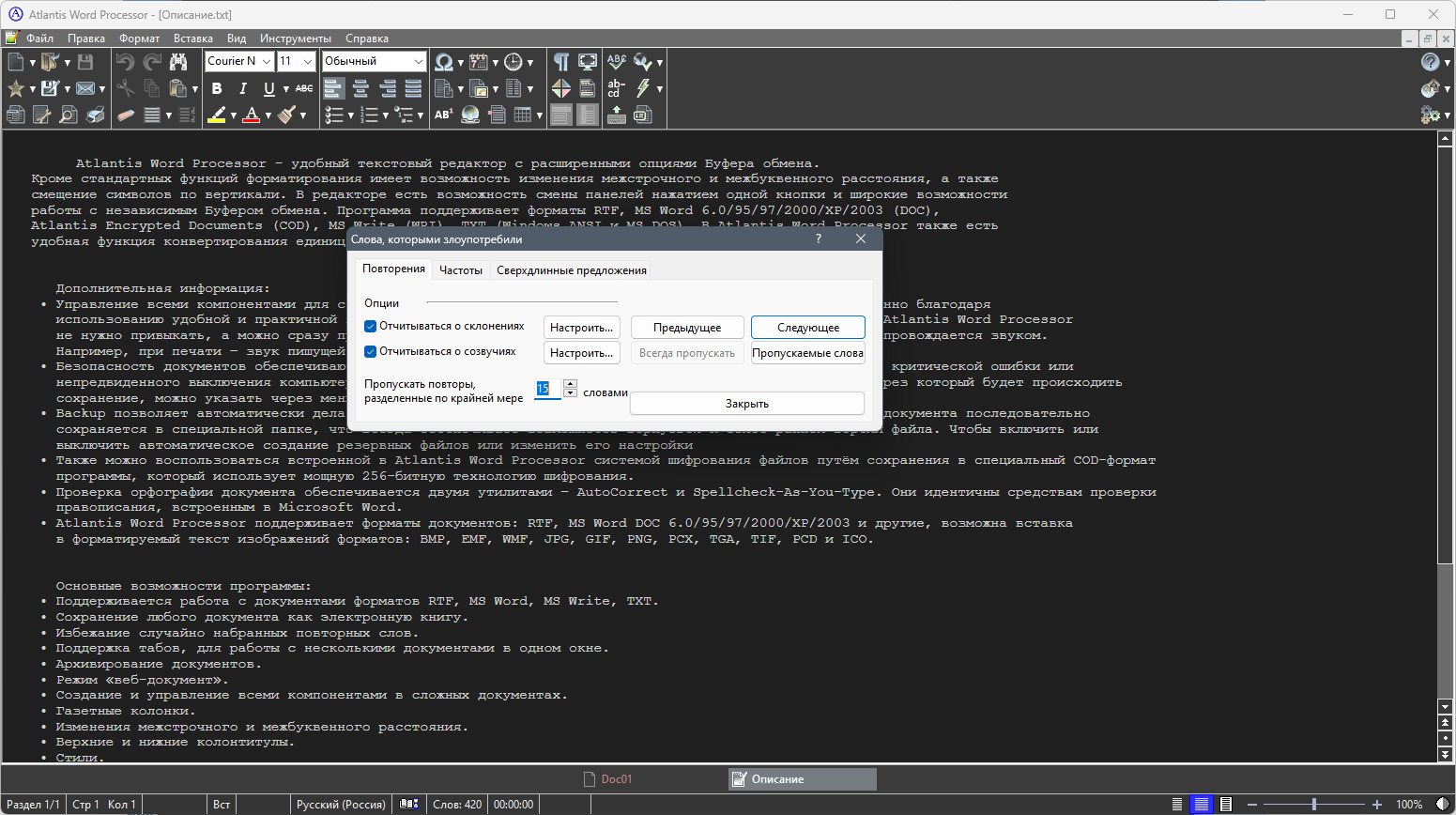This screenshot has width=1456, height=815.
Task: Apply bold formatting with the B icon
Action: tap(217, 88)
